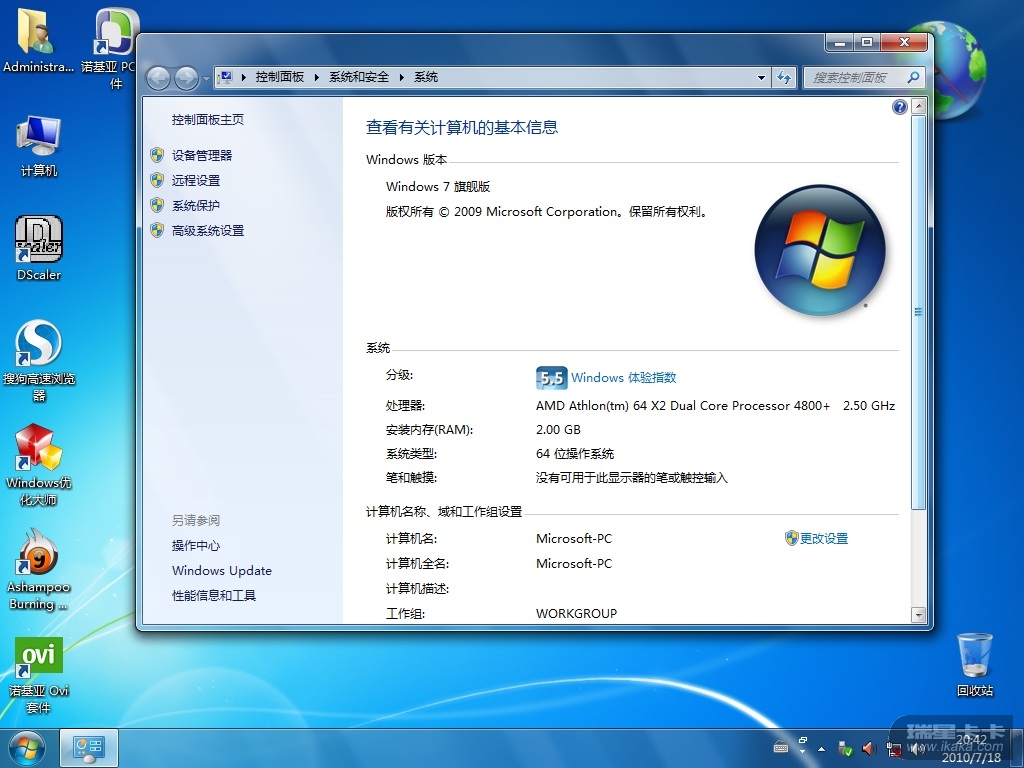Open Windows Update link
Viewport: 1024px width, 768px height.
click(x=221, y=570)
